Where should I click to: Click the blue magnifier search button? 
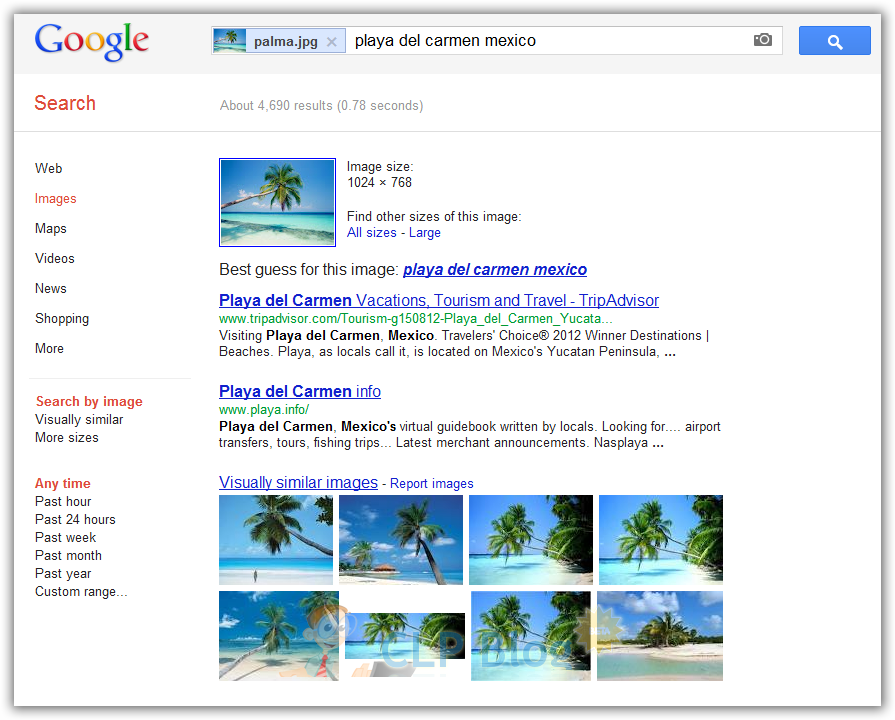click(834, 41)
